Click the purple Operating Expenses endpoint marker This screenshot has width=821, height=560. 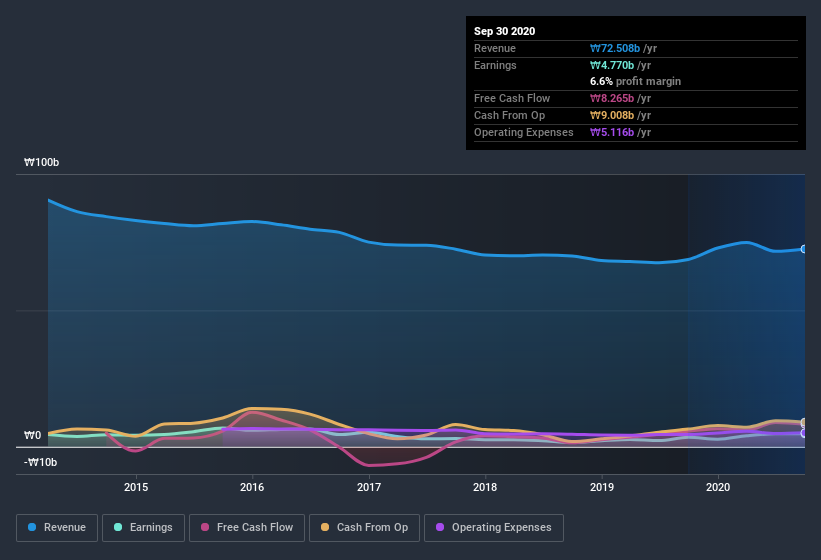pyautogui.click(x=804, y=433)
